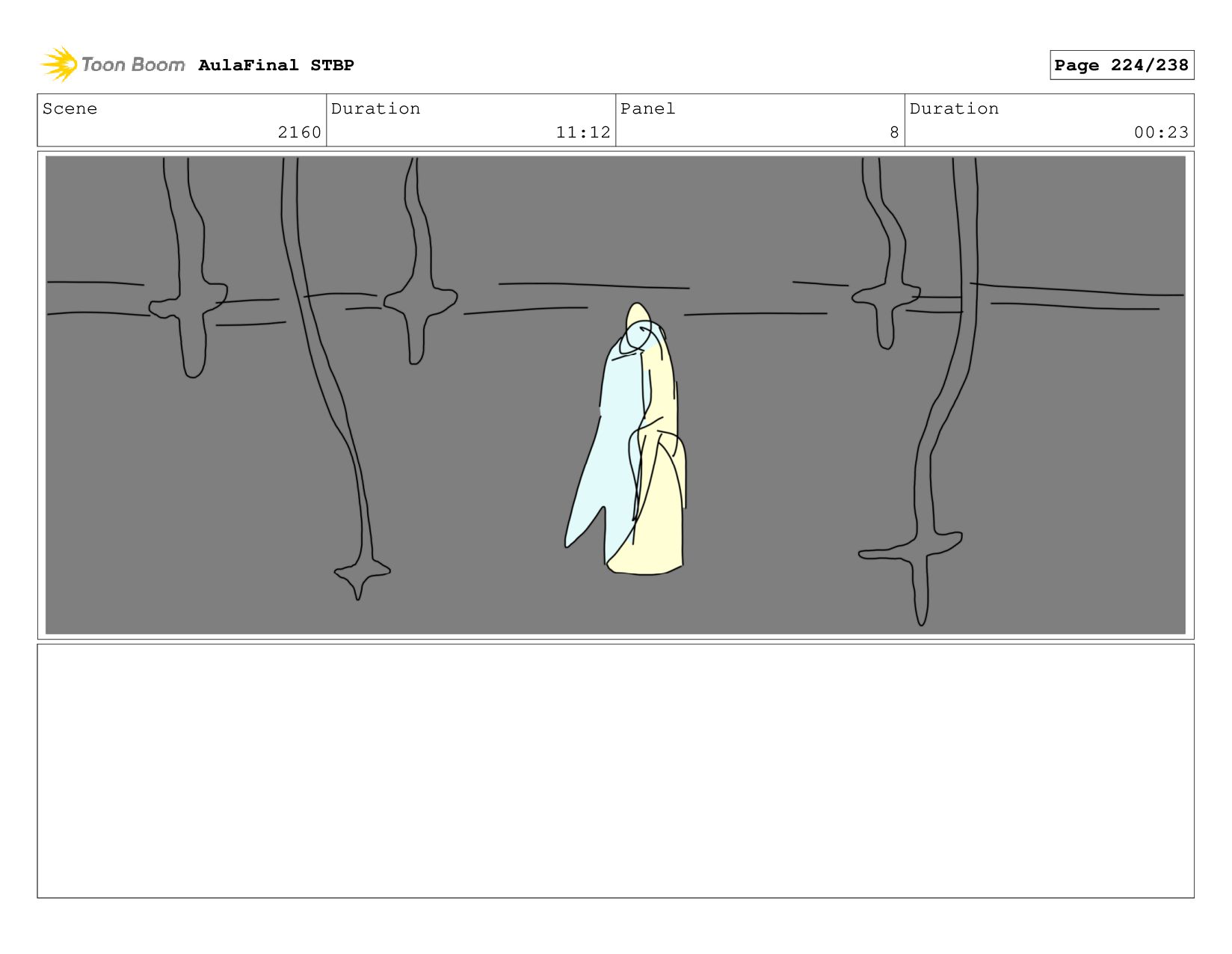Screen dimensions: 1232x954
Task: Click the panel number 8
Action: 894,132
